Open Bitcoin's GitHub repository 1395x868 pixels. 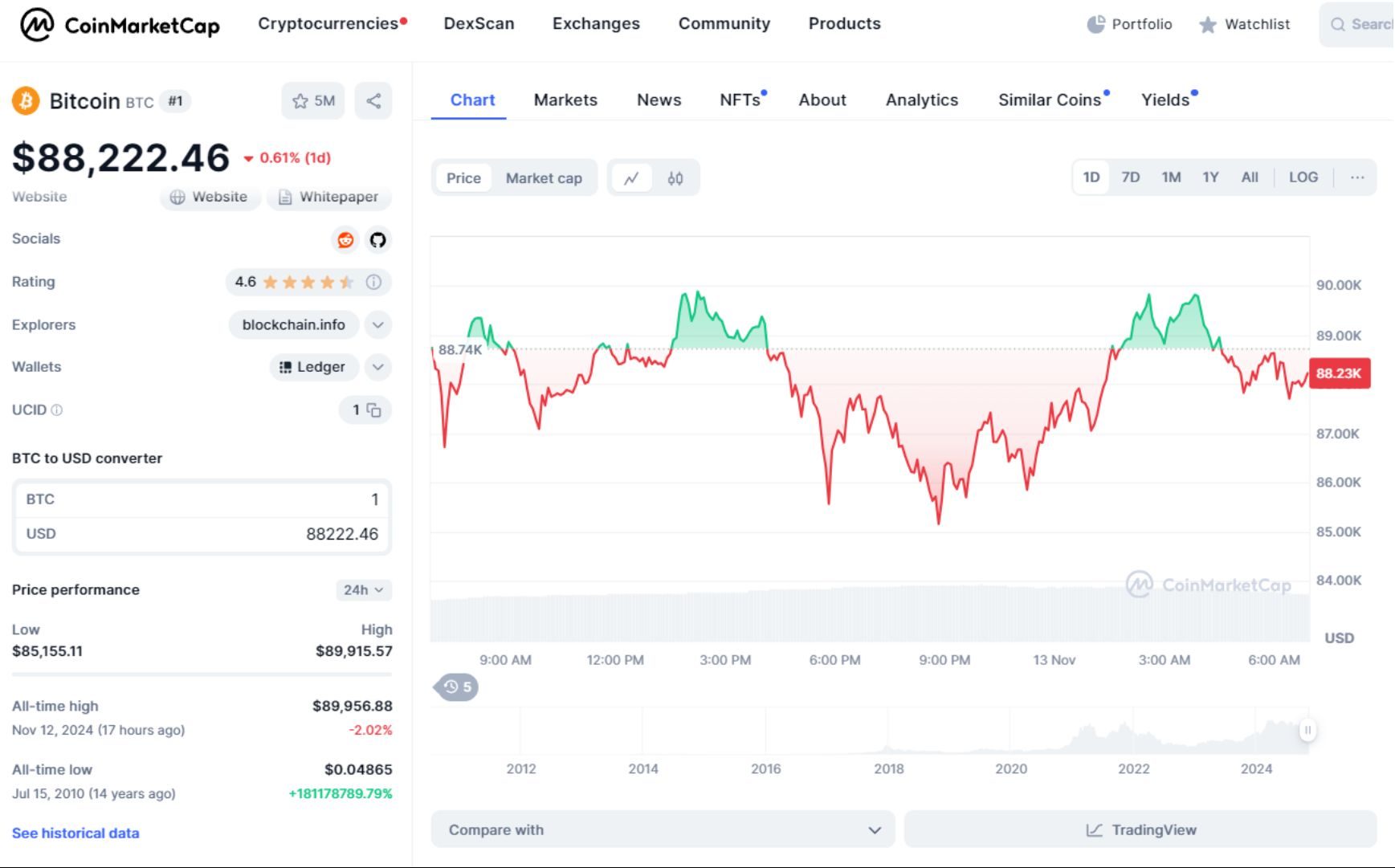tap(377, 239)
